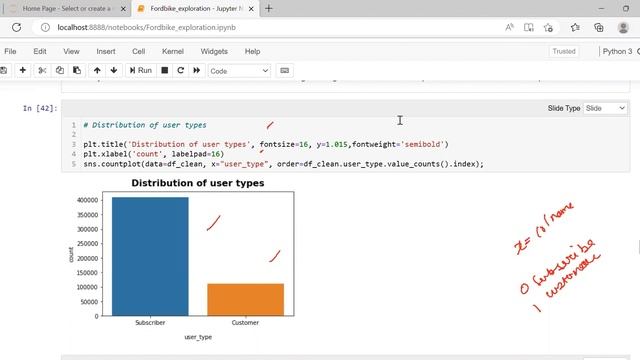The width and height of the screenshot is (640, 360).
Task: Open a new browser tab
Action: pos(269,9)
